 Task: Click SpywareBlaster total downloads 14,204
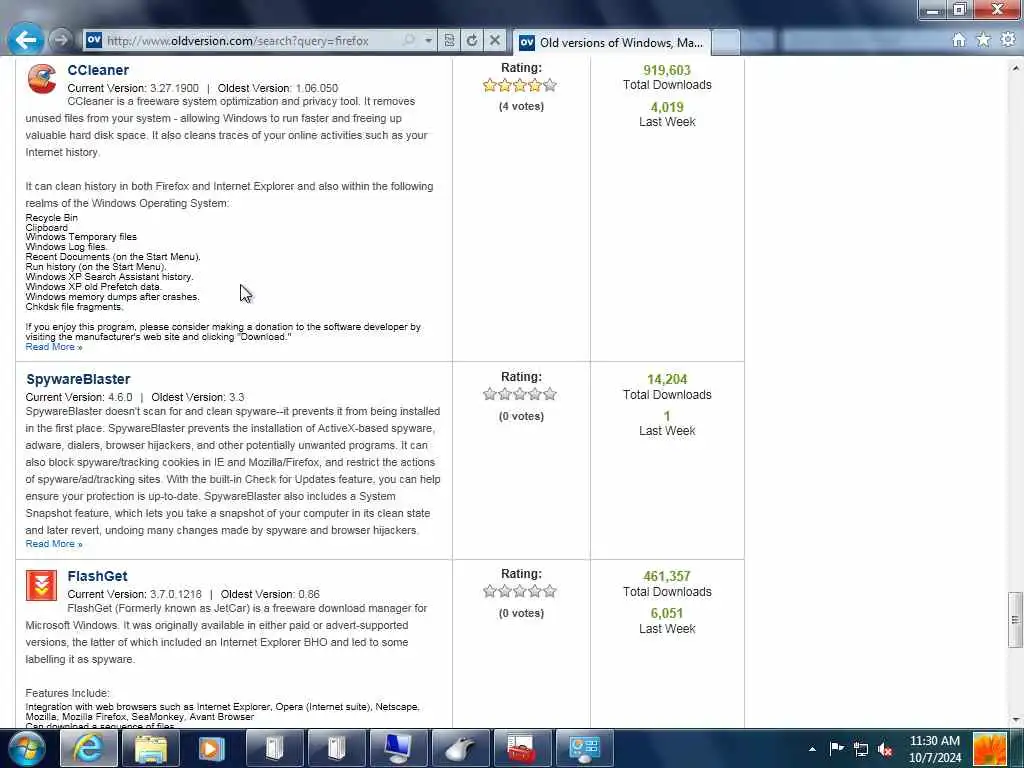pos(667,379)
